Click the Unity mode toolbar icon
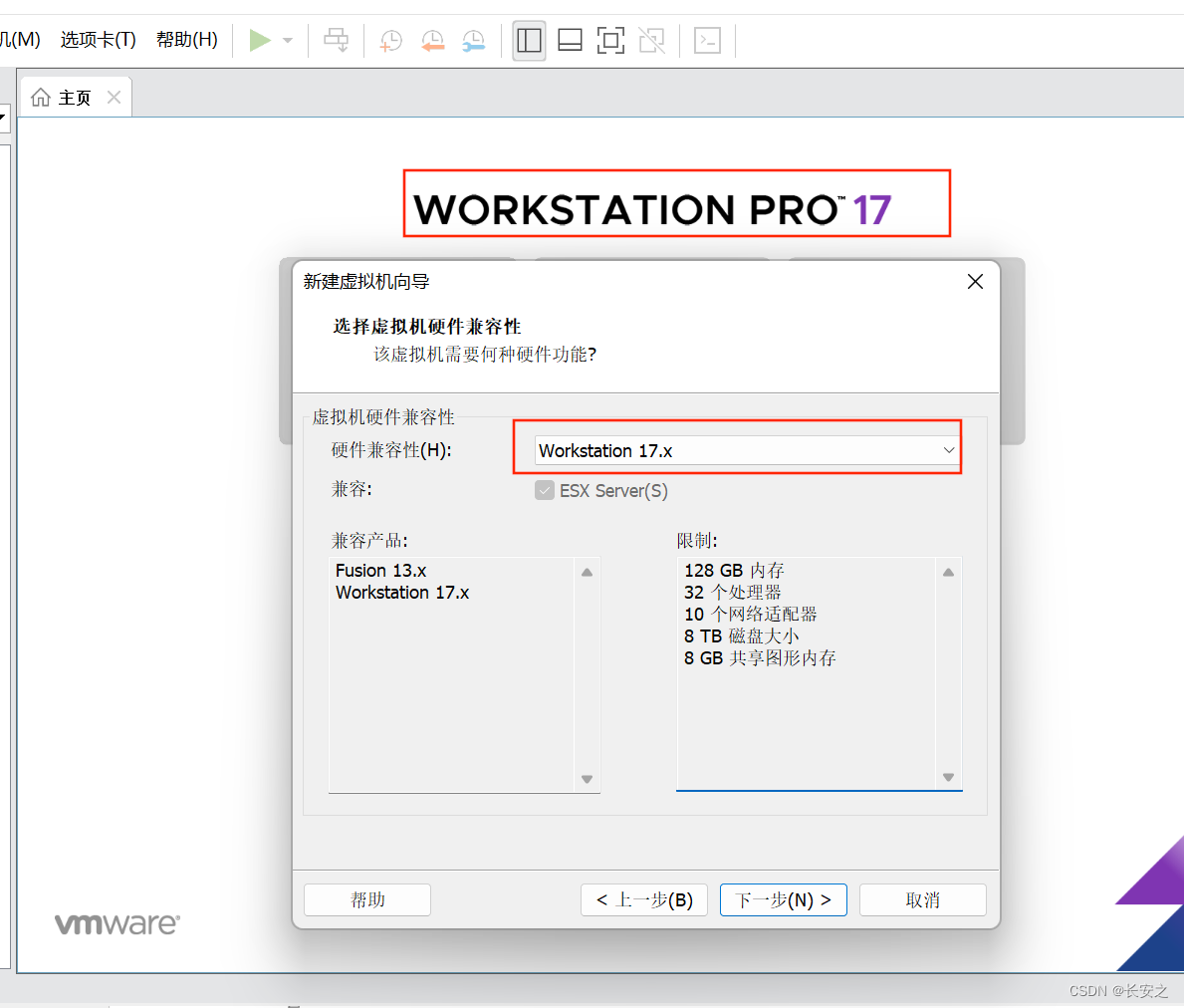This screenshot has width=1184, height=1008. click(x=651, y=40)
